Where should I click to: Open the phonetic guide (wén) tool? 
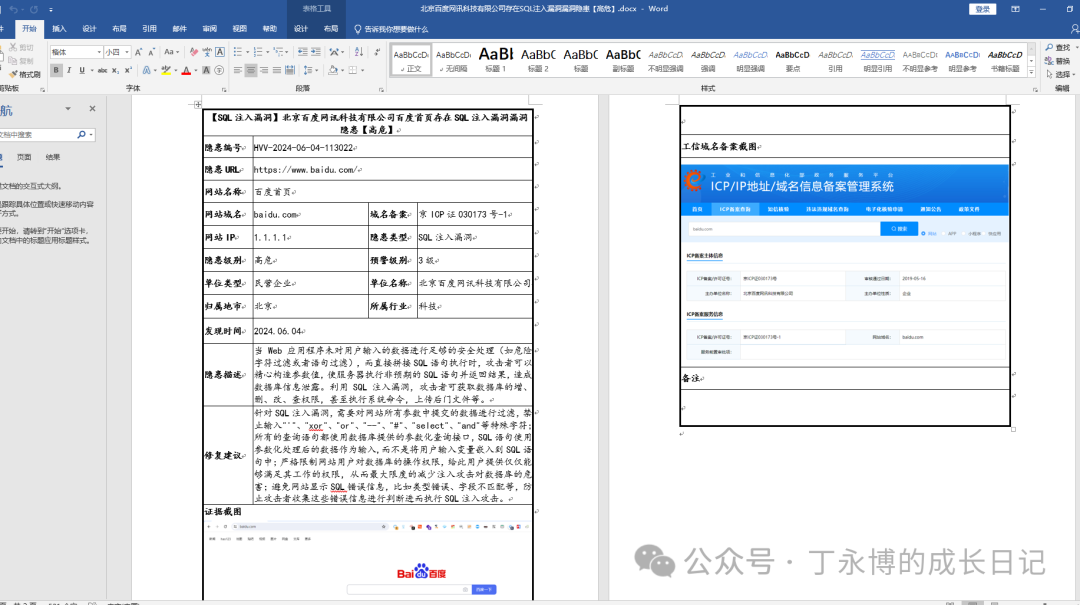click(207, 52)
